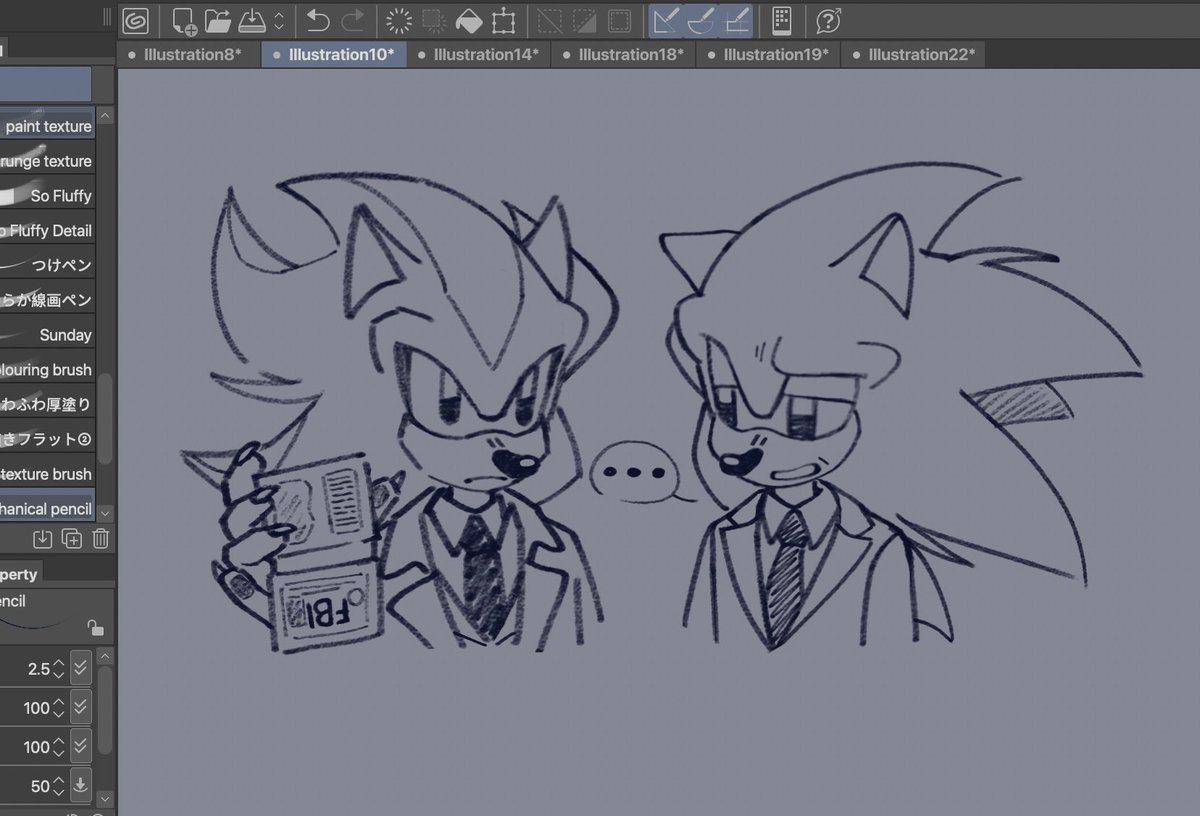Activate Scale/Rotate transform icon
The height and width of the screenshot is (816, 1200).
pos(503,20)
